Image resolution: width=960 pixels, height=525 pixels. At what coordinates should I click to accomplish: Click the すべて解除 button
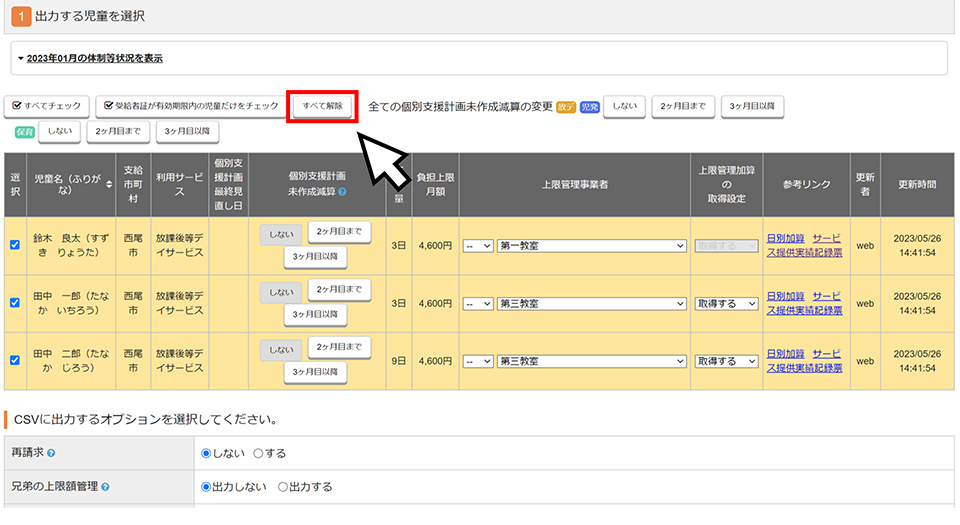coord(322,106)
